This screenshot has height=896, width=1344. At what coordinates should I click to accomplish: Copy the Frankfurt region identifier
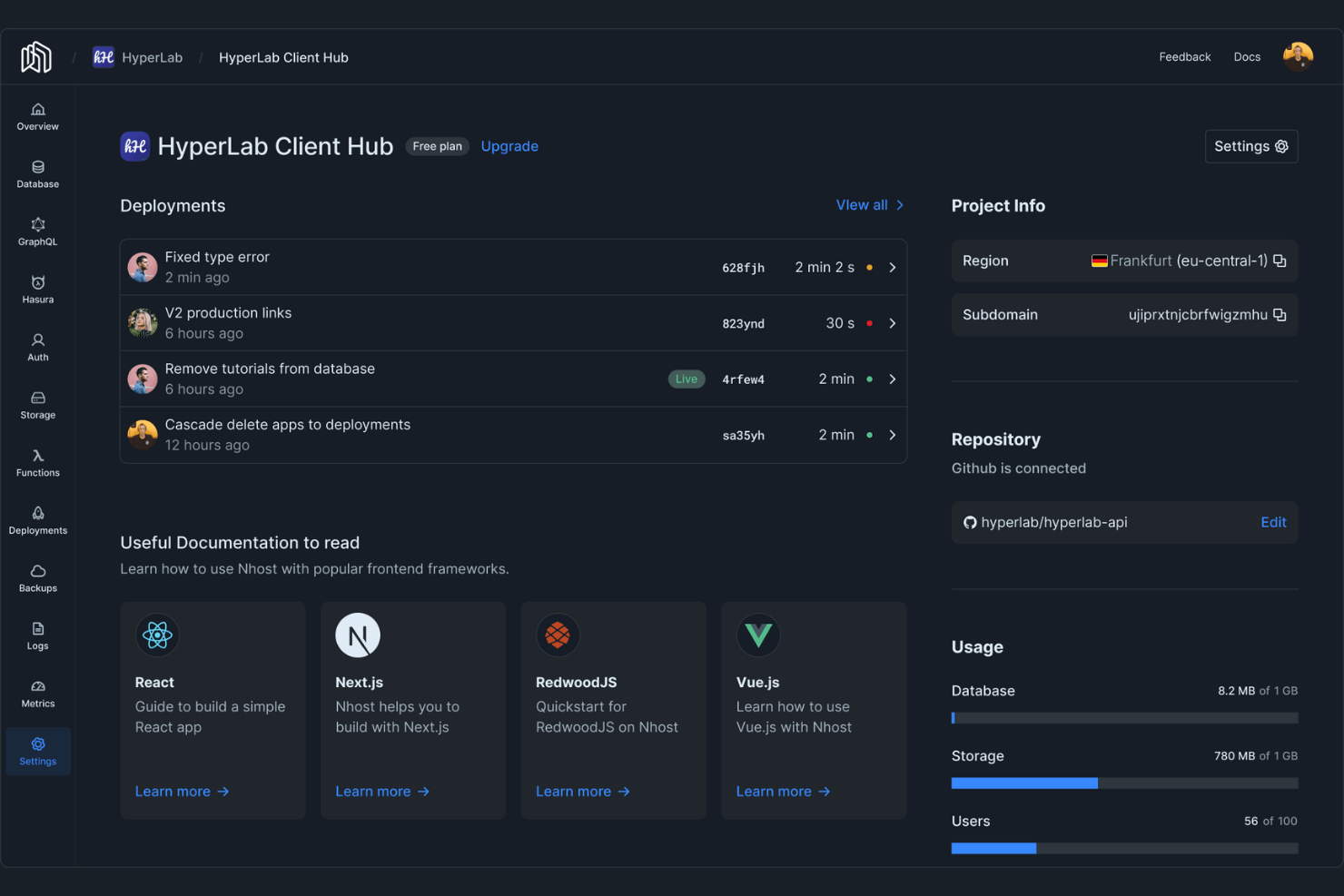point(1280,261)
